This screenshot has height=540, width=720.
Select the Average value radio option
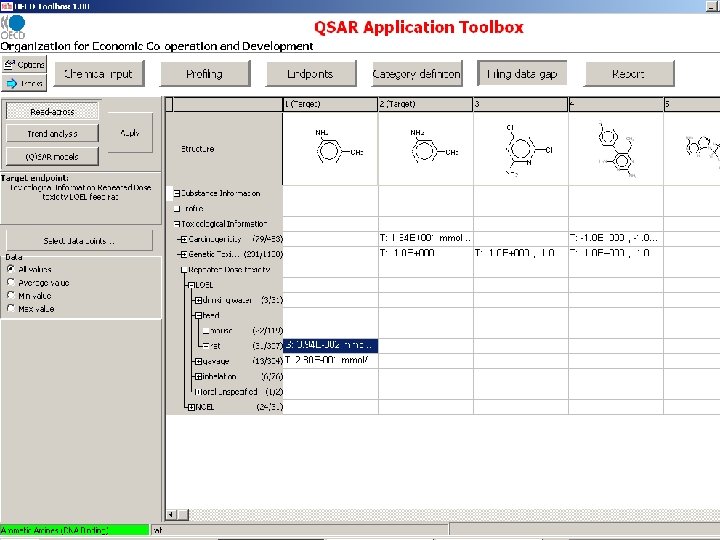pos(11,282)
